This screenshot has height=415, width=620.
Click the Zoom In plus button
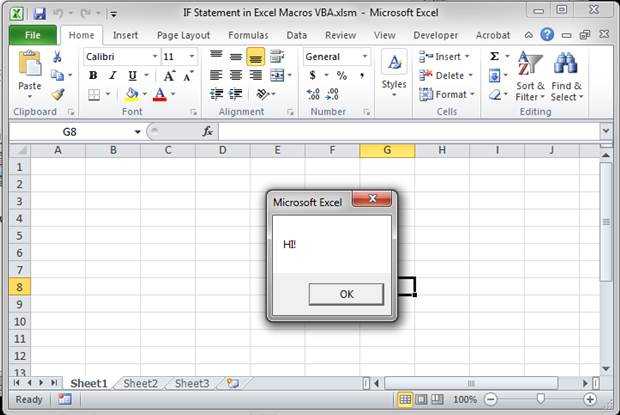pos(590,399)
